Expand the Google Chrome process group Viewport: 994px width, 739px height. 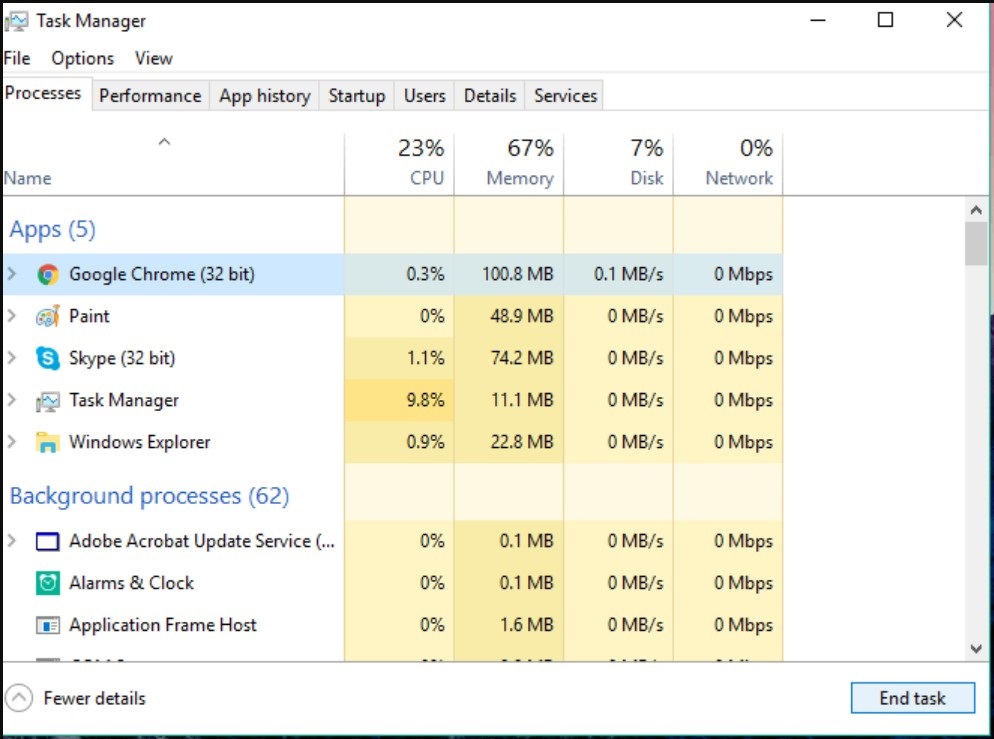pos(11,274)
